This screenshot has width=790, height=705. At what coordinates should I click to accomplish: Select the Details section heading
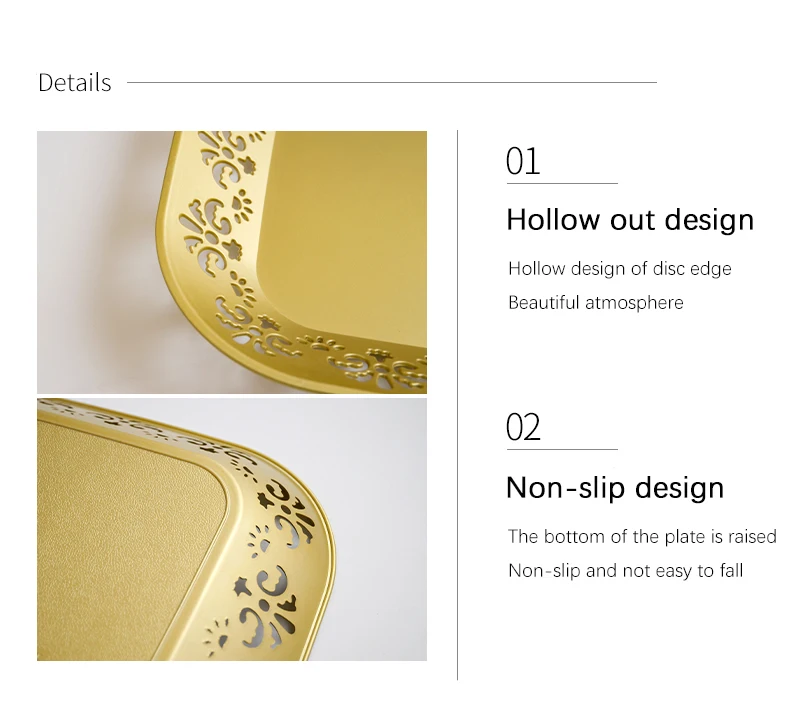(75, 83)
